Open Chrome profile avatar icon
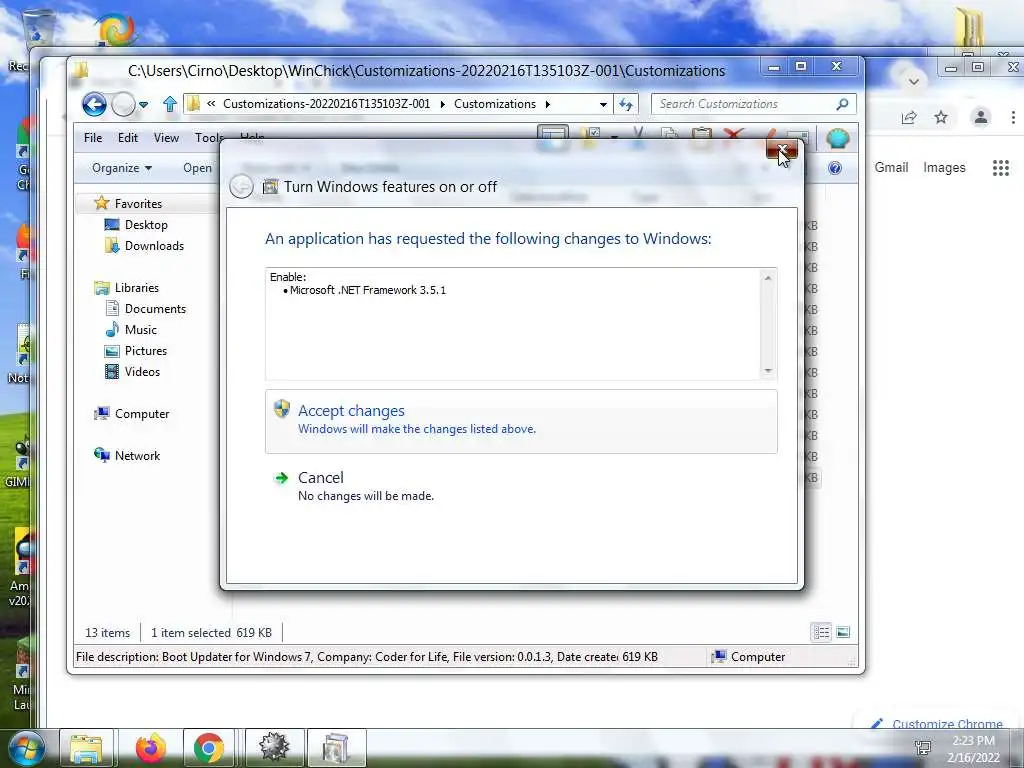Viewport: 1024px width, 768px height. coord(981,118)
